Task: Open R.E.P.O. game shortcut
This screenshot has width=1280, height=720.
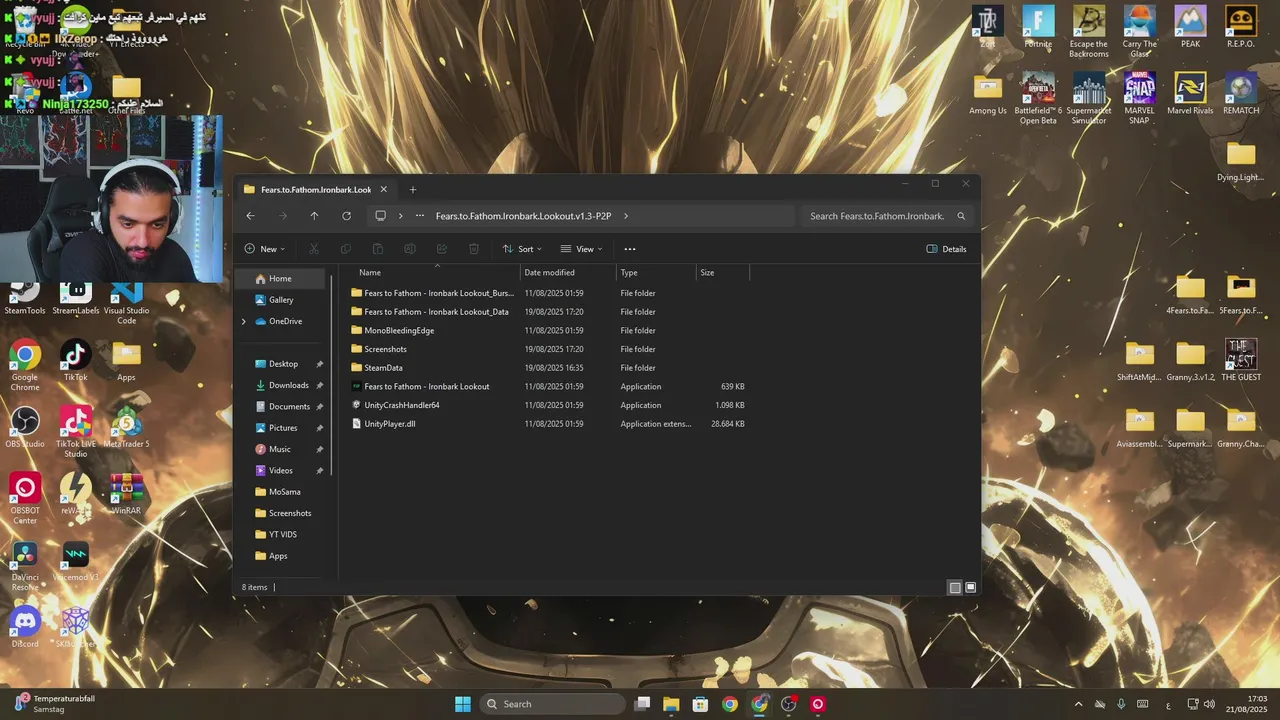Action: coord(1241,27)
